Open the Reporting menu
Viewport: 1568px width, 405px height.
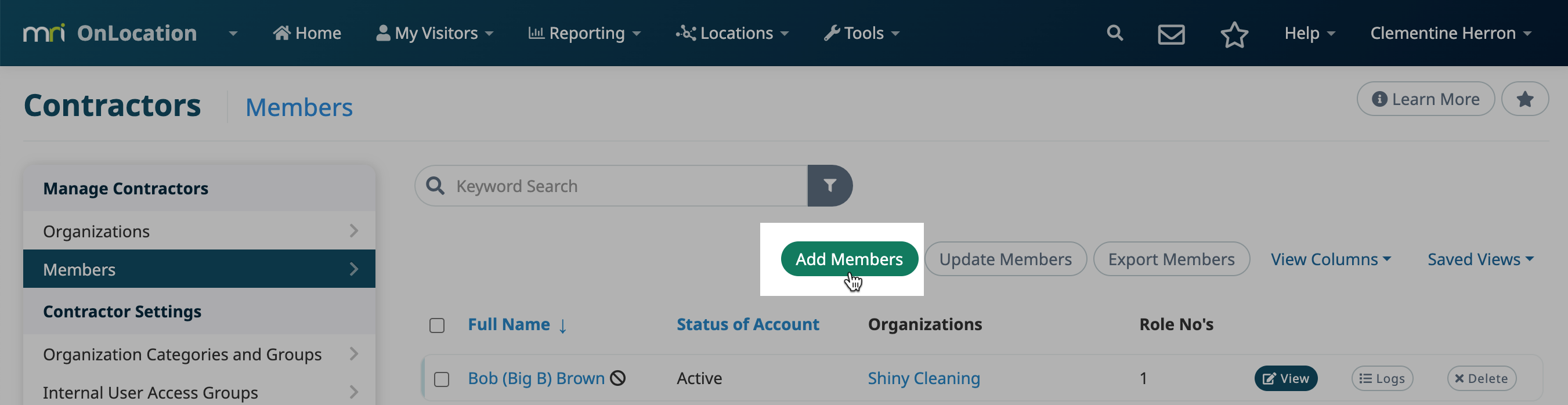(584, 33)
